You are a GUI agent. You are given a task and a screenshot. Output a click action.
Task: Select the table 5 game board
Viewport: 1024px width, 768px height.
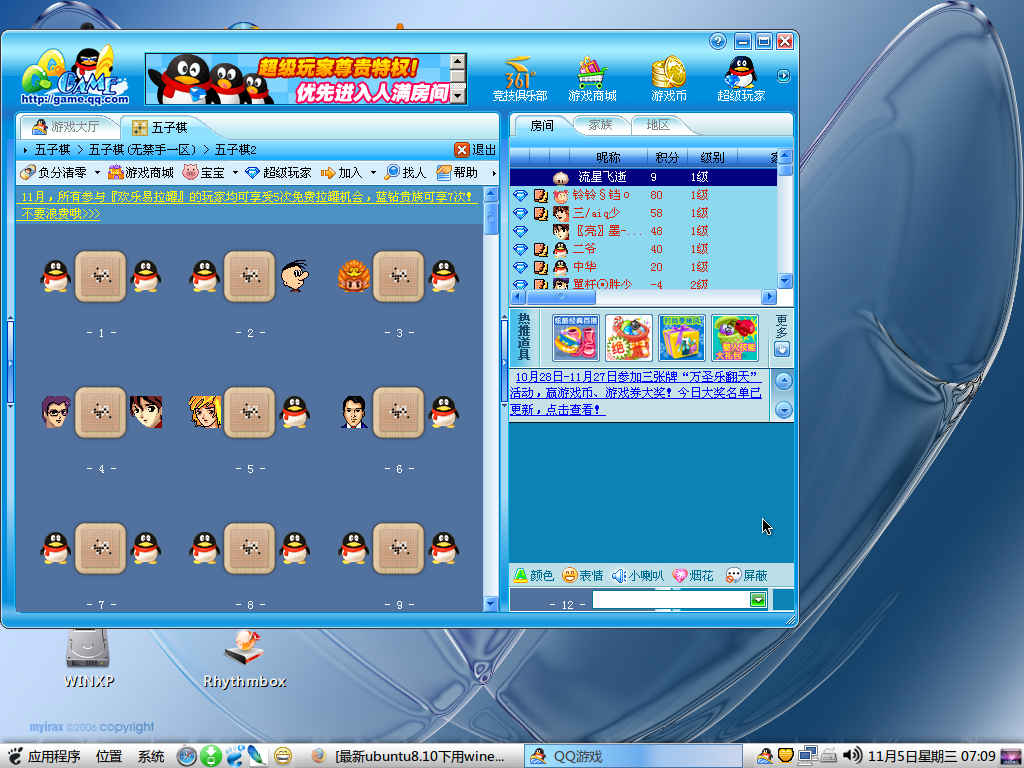(249, 412)
